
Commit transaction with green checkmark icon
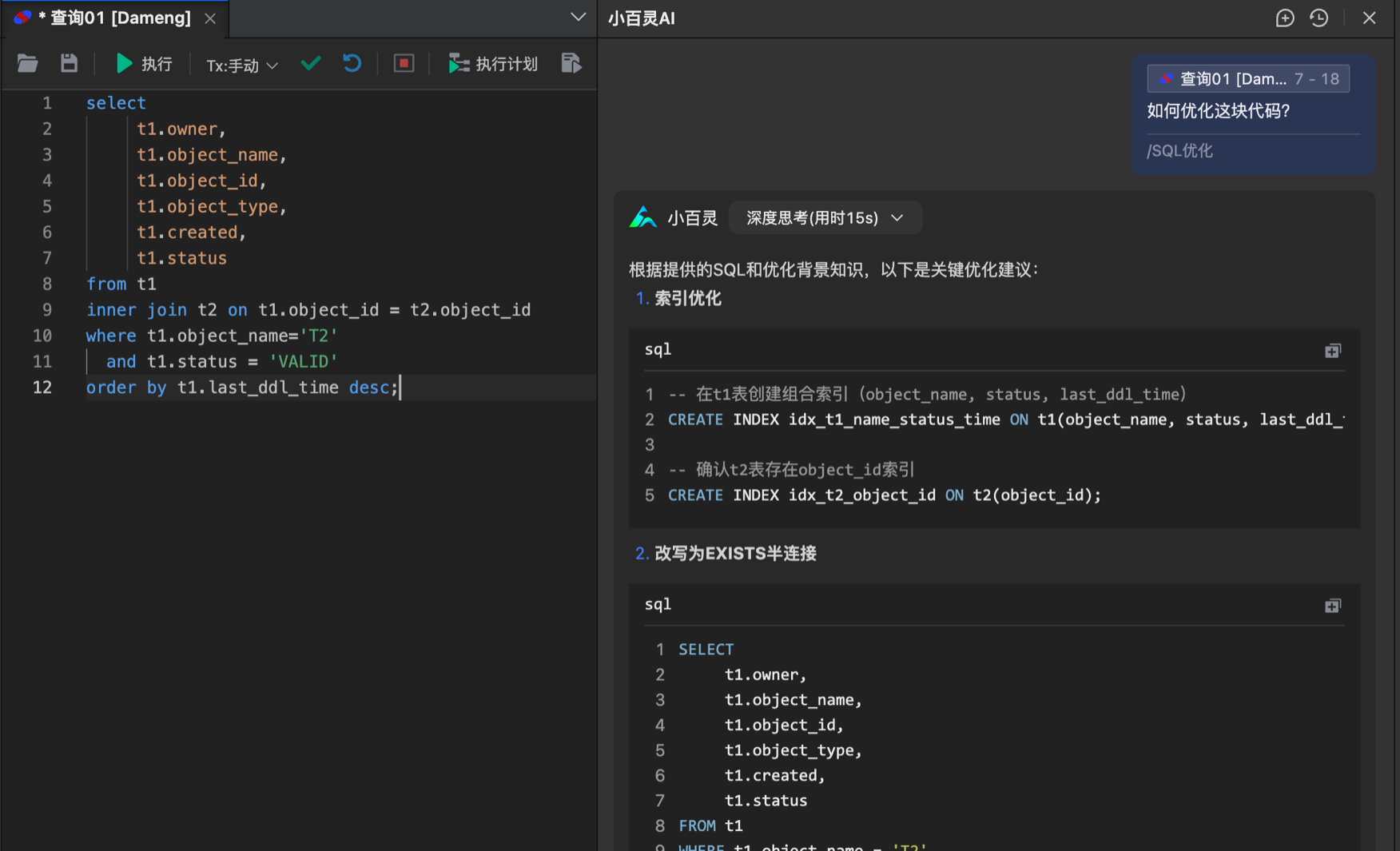311,63
